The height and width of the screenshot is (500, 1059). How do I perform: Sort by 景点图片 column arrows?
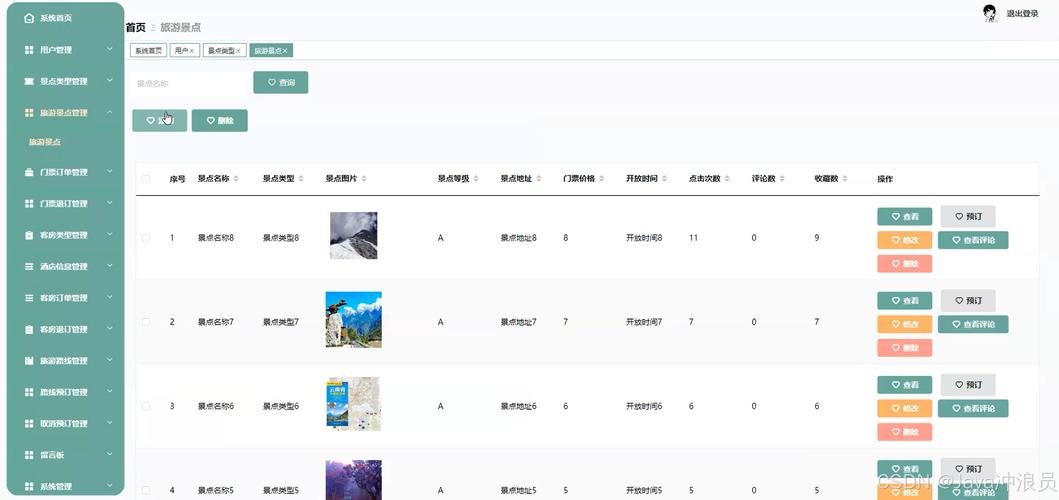pos(364,179)
